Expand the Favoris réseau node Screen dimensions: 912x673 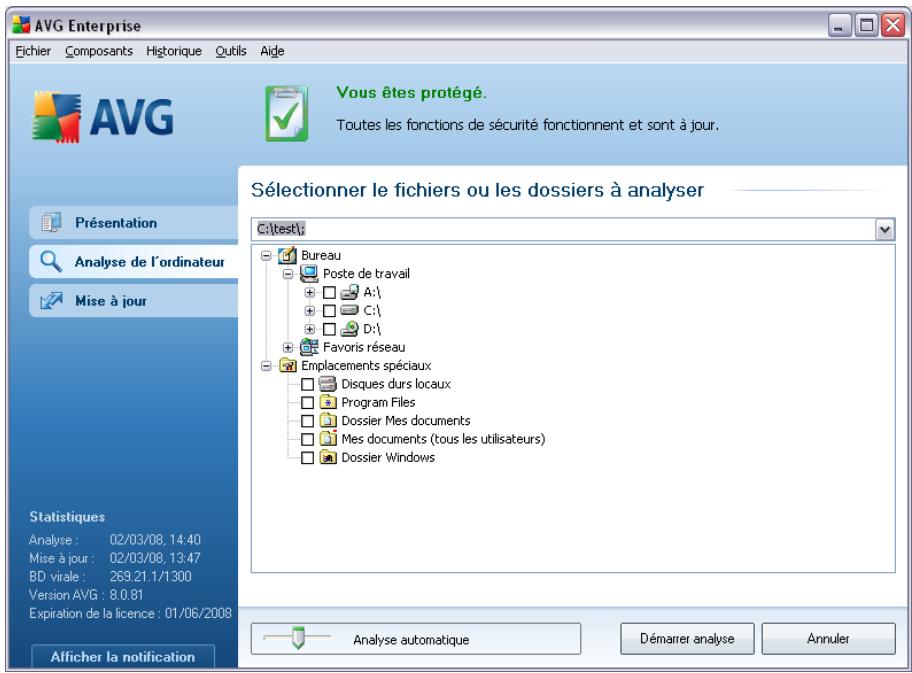click(288, 347)
